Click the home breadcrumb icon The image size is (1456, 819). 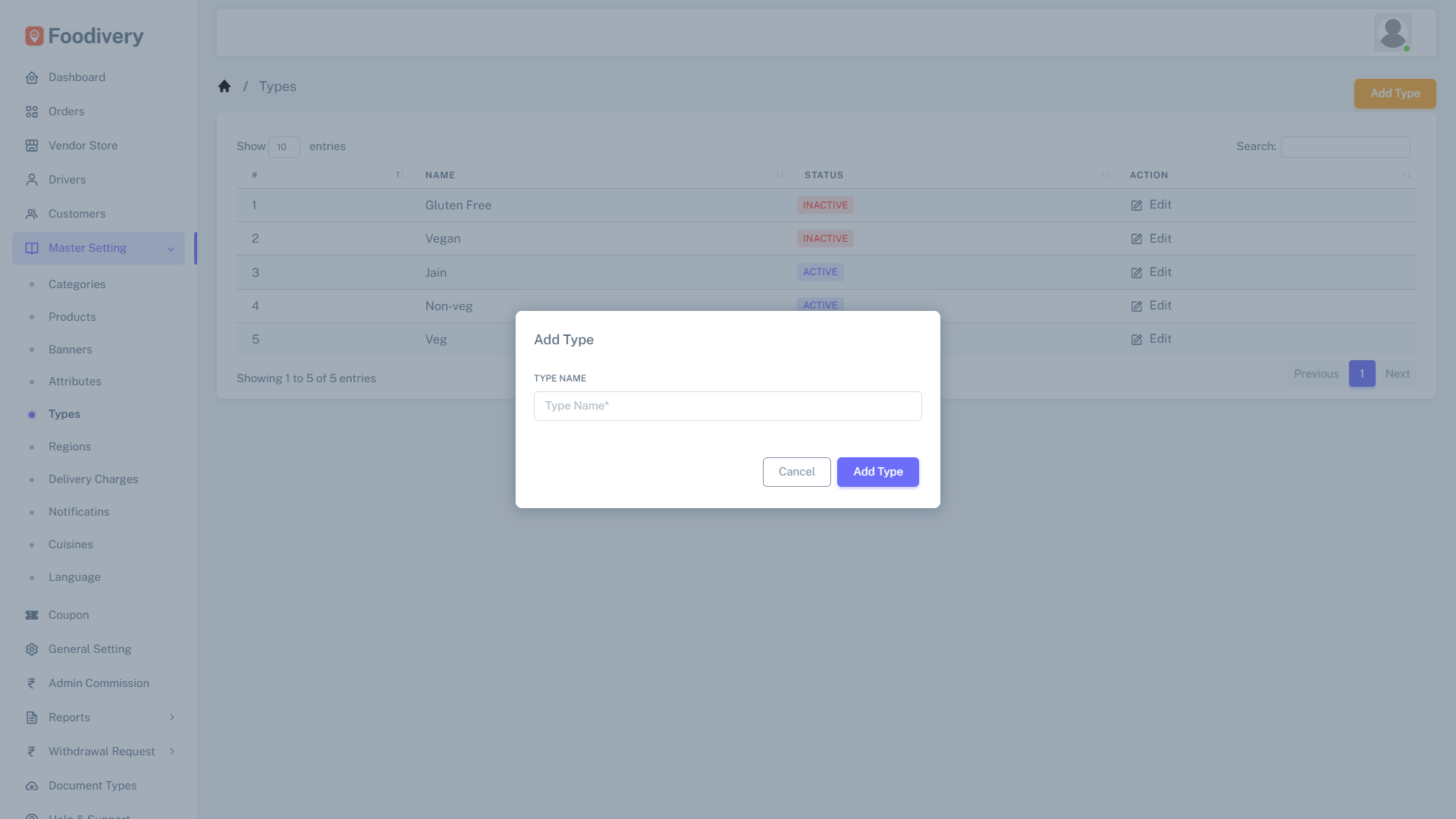click(224, 86)
